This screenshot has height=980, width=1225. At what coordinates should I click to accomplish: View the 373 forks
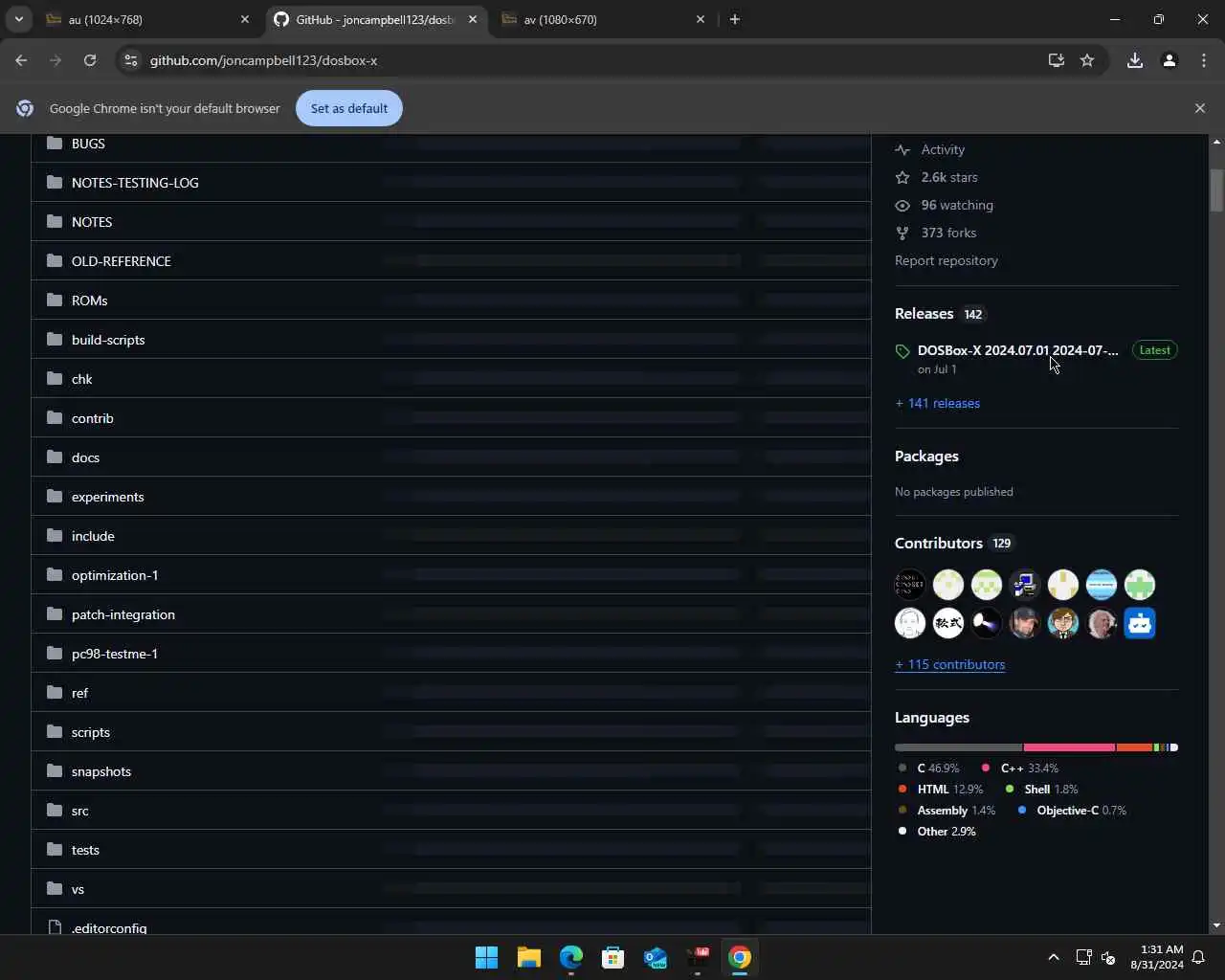tap(948, 233)
